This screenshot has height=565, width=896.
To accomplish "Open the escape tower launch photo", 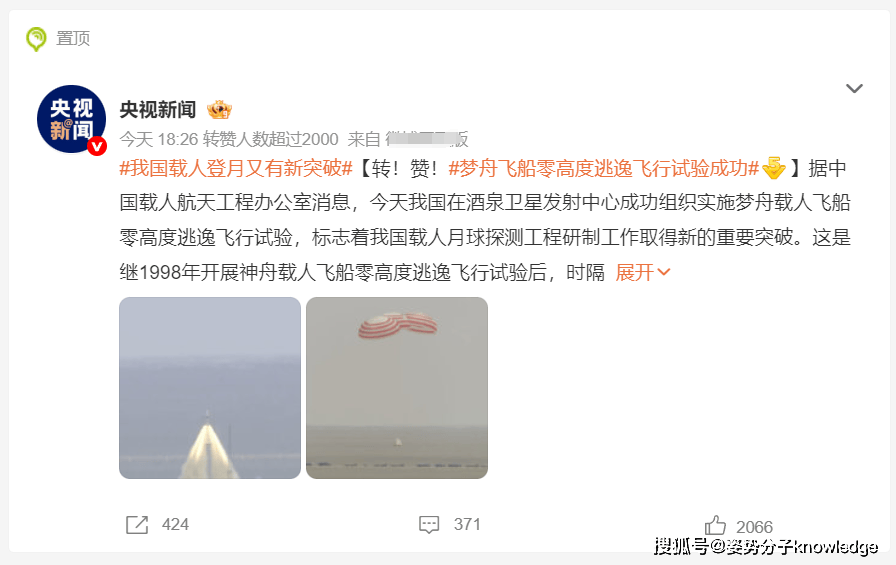I will pyautogui.click(x=210, y=388).
